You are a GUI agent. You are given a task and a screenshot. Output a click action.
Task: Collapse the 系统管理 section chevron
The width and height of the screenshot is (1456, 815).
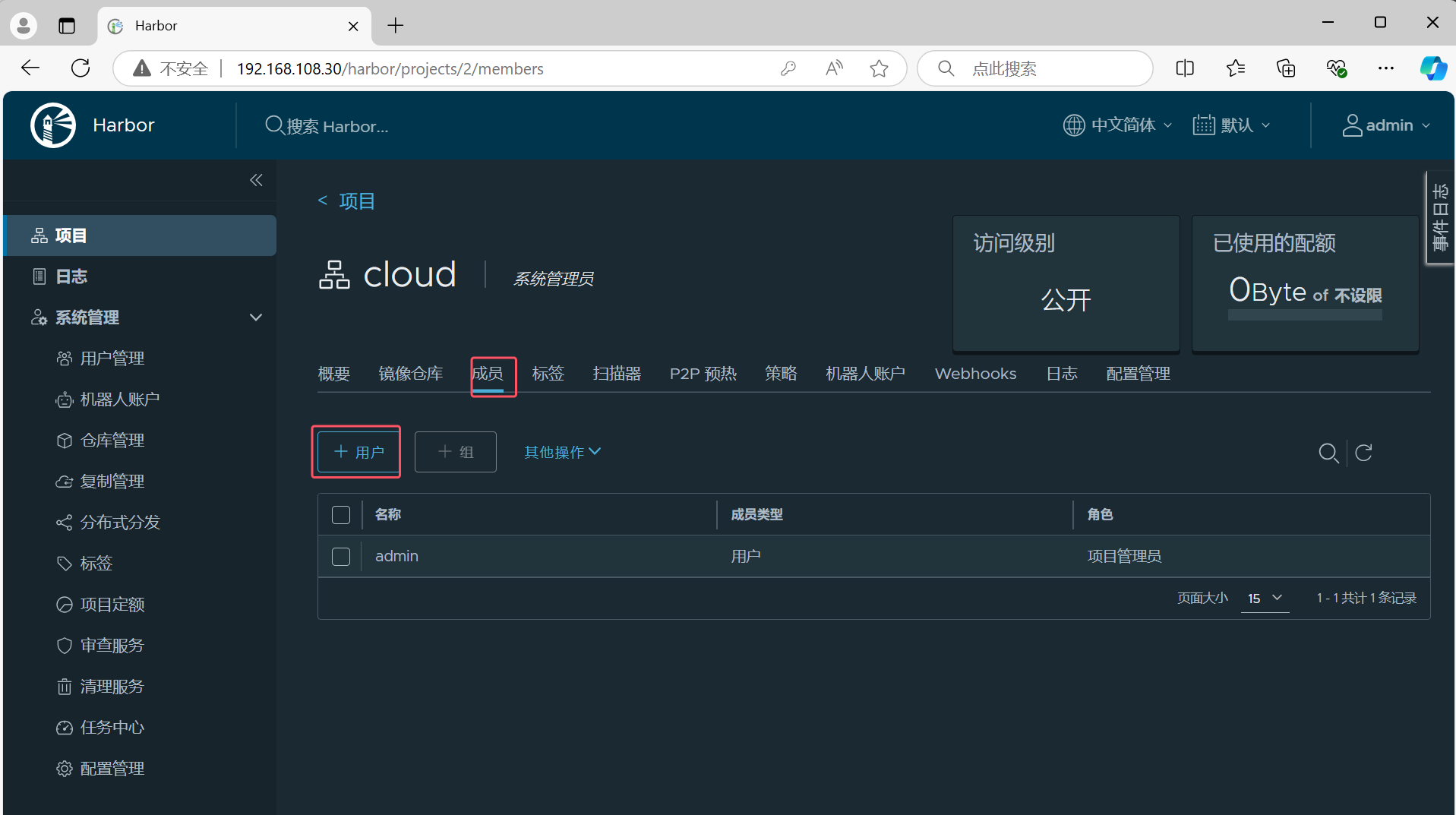pos(256,317)
